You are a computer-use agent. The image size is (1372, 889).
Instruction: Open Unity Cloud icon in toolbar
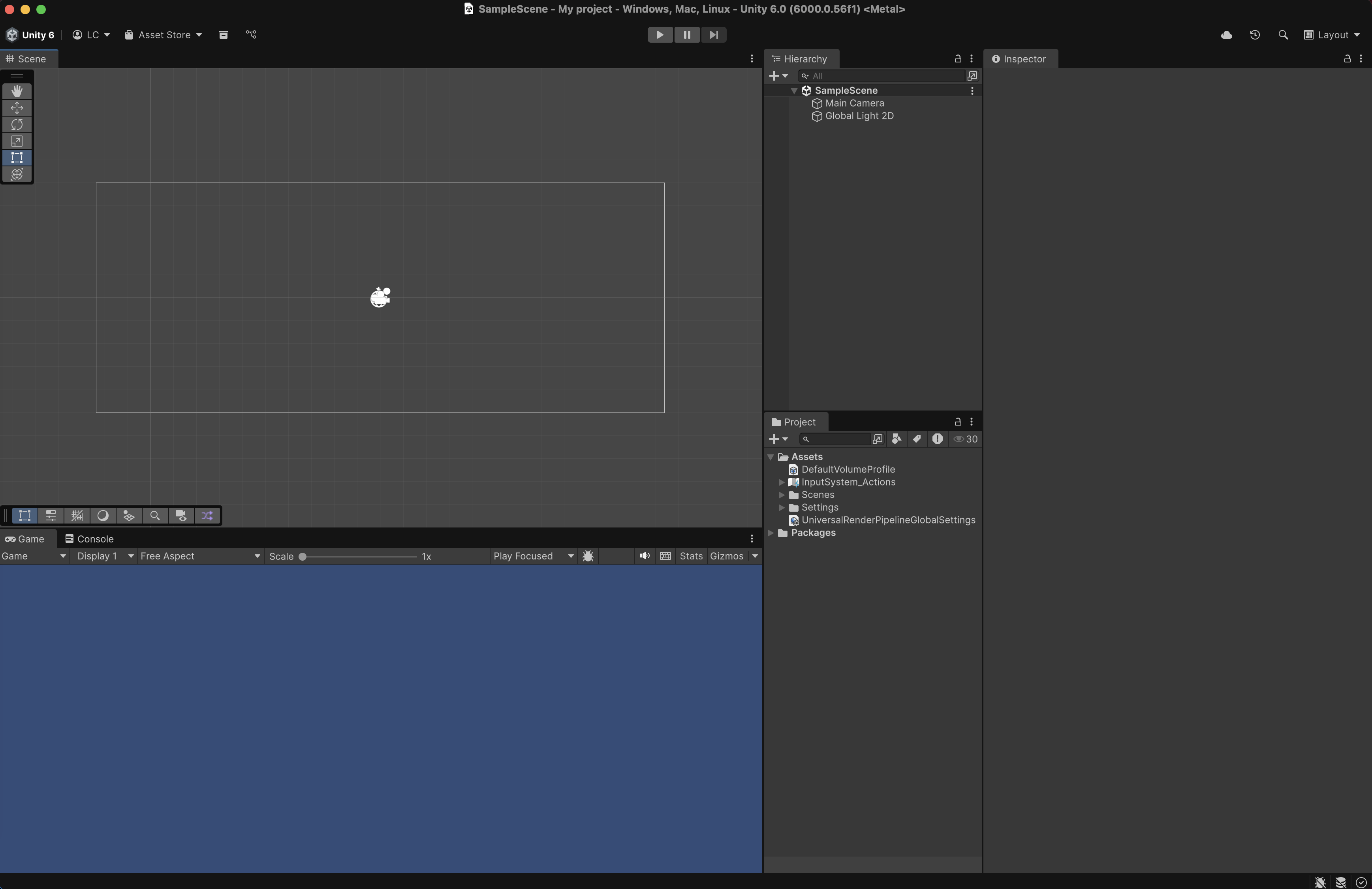click(1226, 35)
